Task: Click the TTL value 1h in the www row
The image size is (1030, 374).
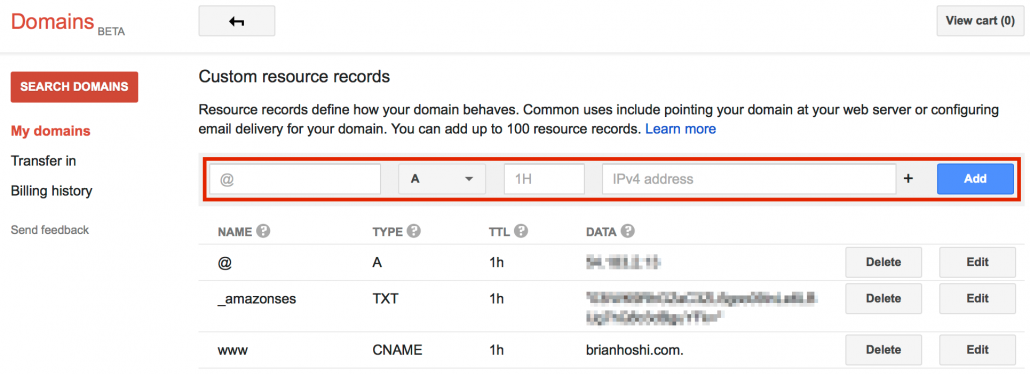Action: [496, 350]
